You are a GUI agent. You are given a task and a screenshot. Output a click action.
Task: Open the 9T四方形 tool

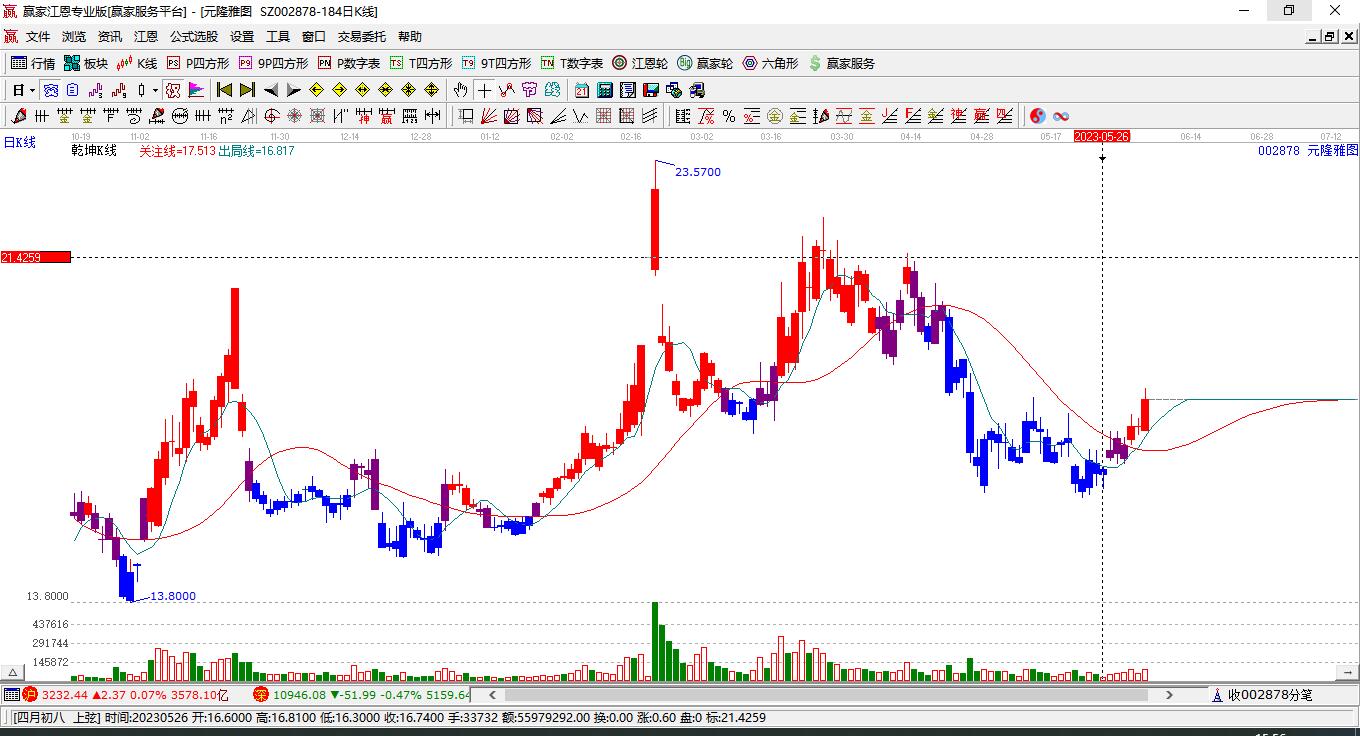point(496,63)
